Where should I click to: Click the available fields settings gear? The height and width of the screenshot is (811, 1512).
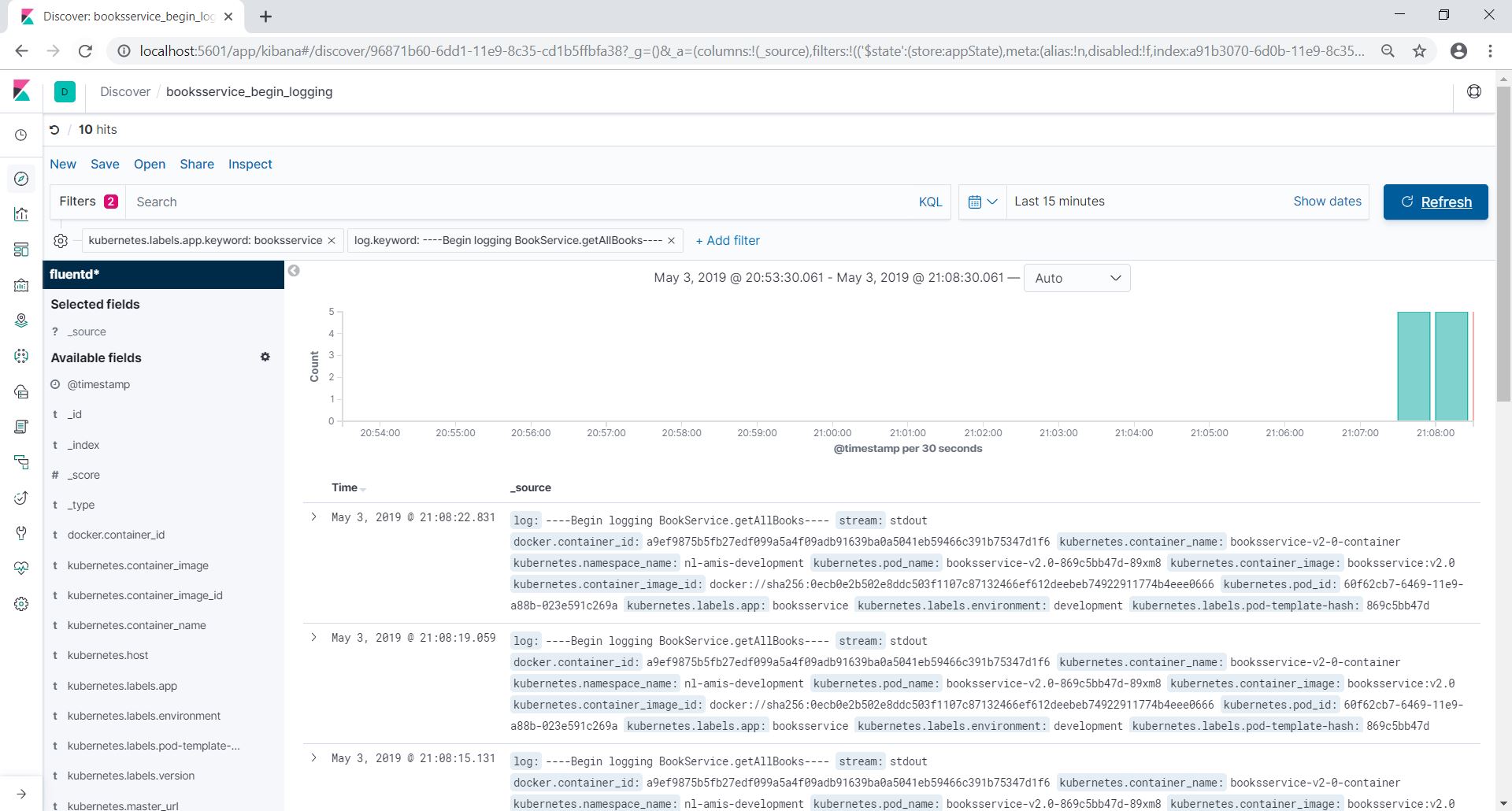(x=265, y=357)
